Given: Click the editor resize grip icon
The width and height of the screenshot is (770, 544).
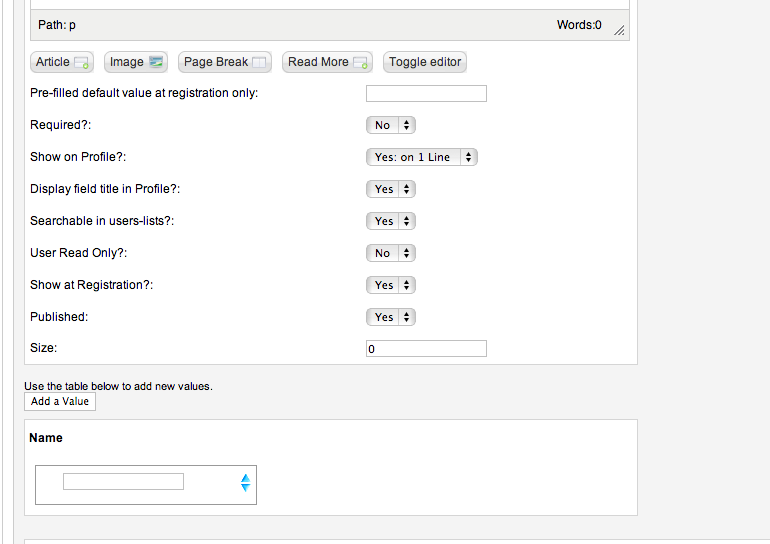Looking at the screenshot, I should tap(619, 30).
